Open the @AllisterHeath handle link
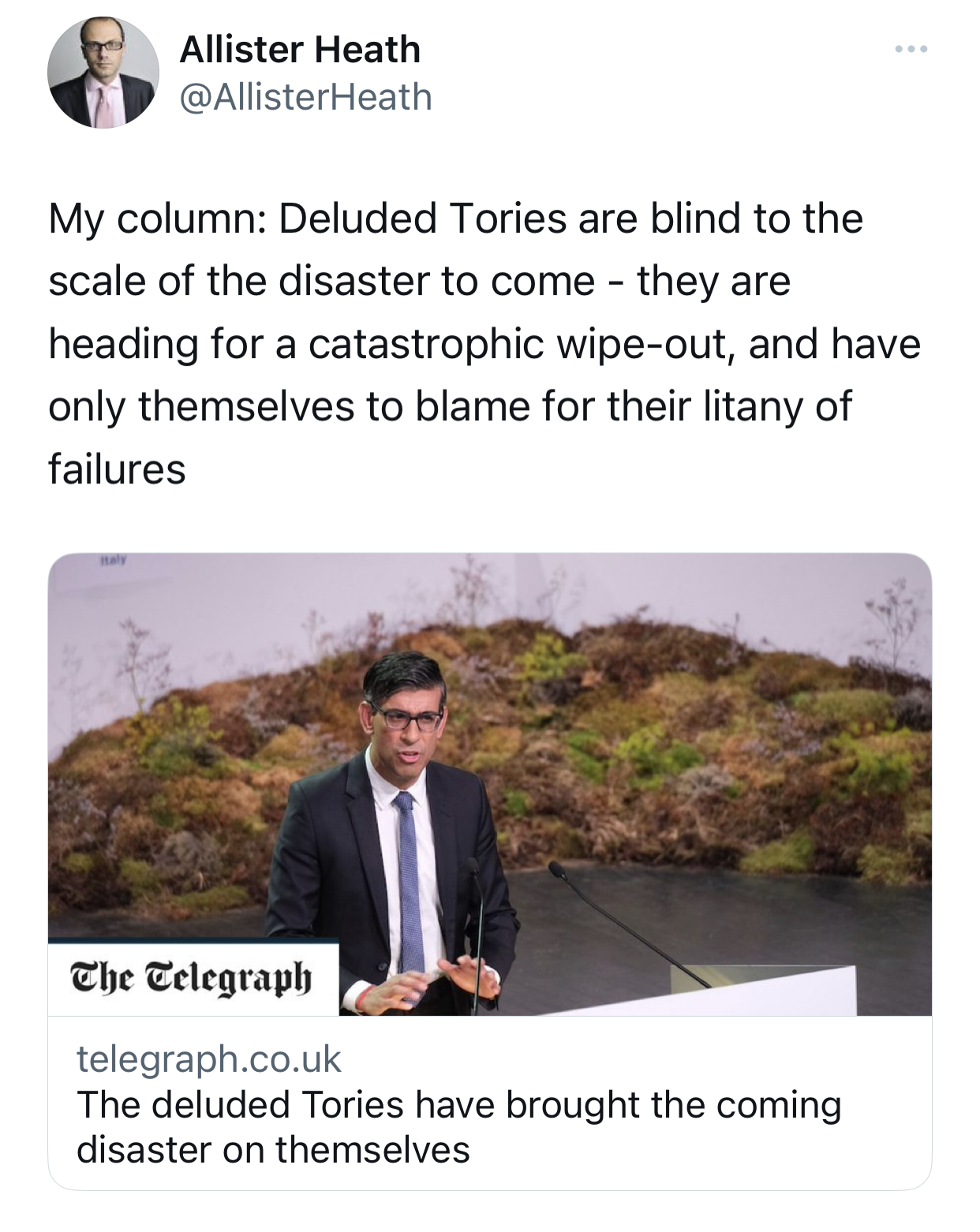The height and width of the screenshot is (1232, 980). click(306, 97)
